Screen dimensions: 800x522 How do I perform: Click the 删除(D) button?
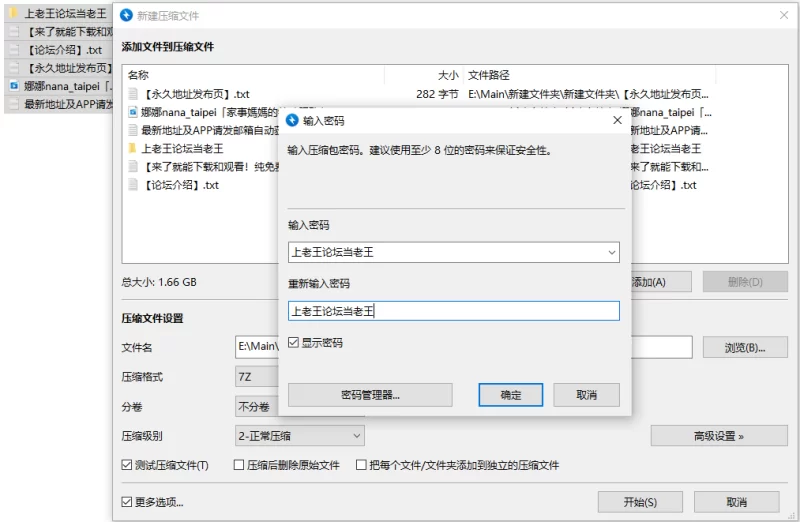[x=745, y=282]
